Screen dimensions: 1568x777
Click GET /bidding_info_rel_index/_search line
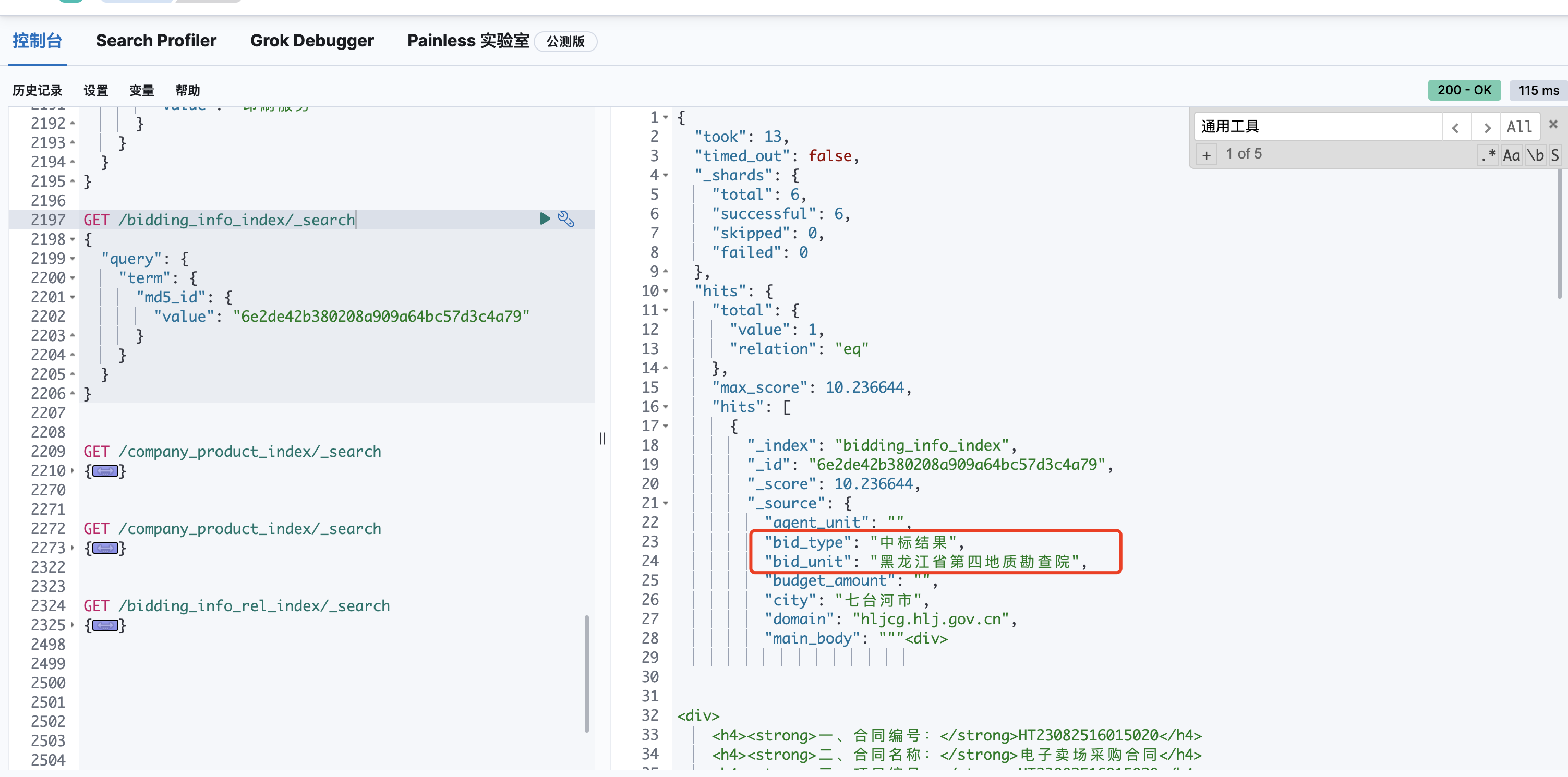click(x=237, y=606)
